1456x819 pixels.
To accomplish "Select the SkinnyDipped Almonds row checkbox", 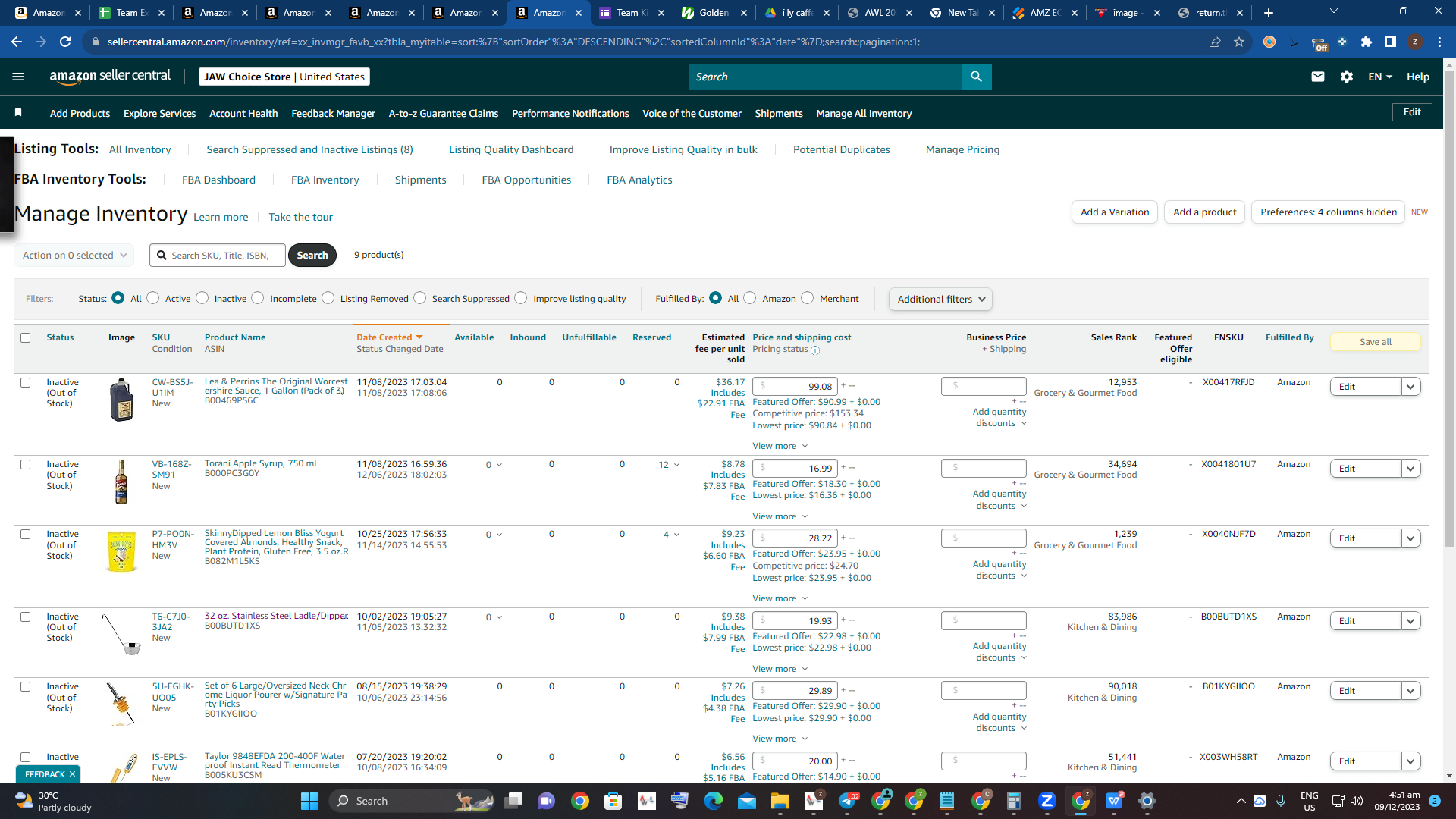I will click(26, 535).
